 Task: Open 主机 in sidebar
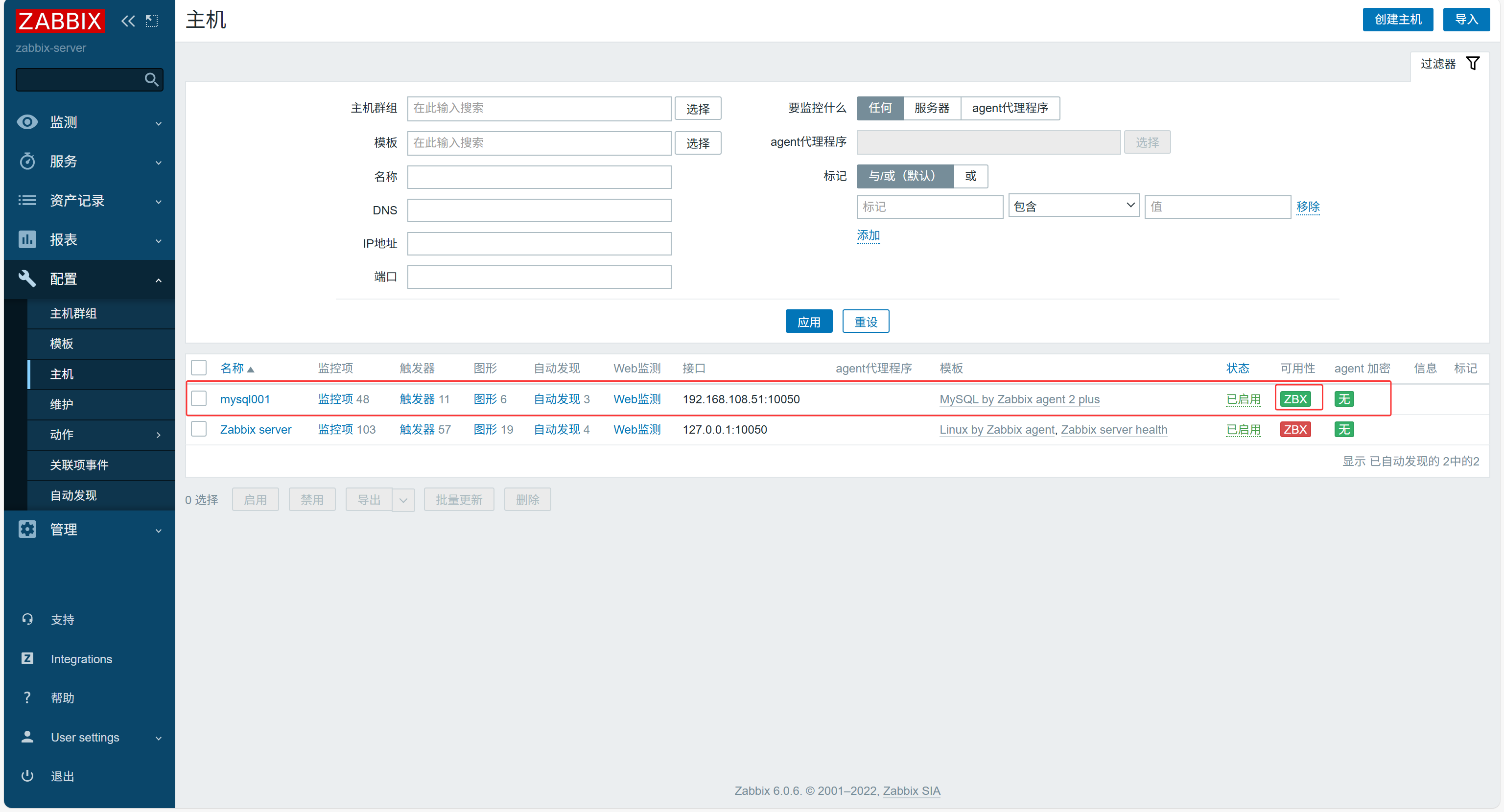click(61, 373)
